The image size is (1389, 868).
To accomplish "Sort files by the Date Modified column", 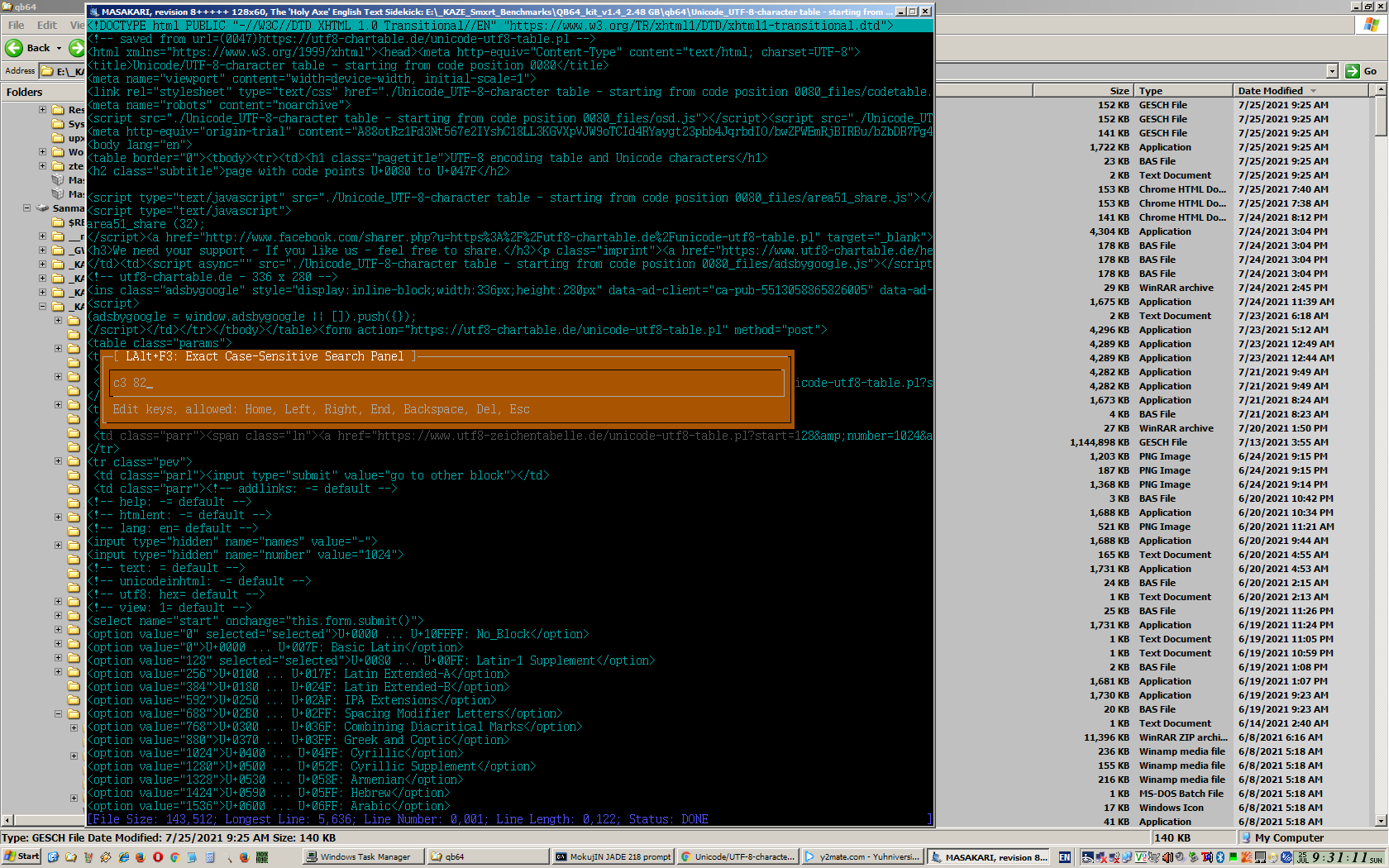I will [x=1270, y=91].
